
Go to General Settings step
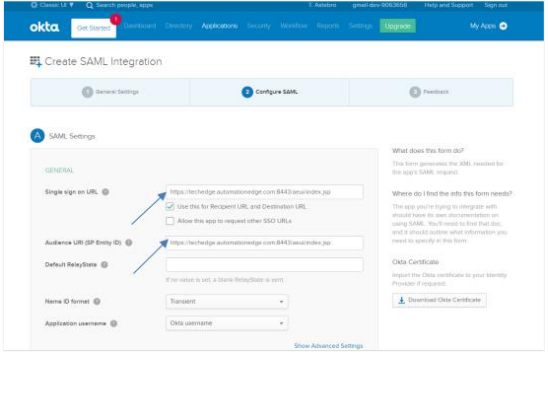[110, 92]
